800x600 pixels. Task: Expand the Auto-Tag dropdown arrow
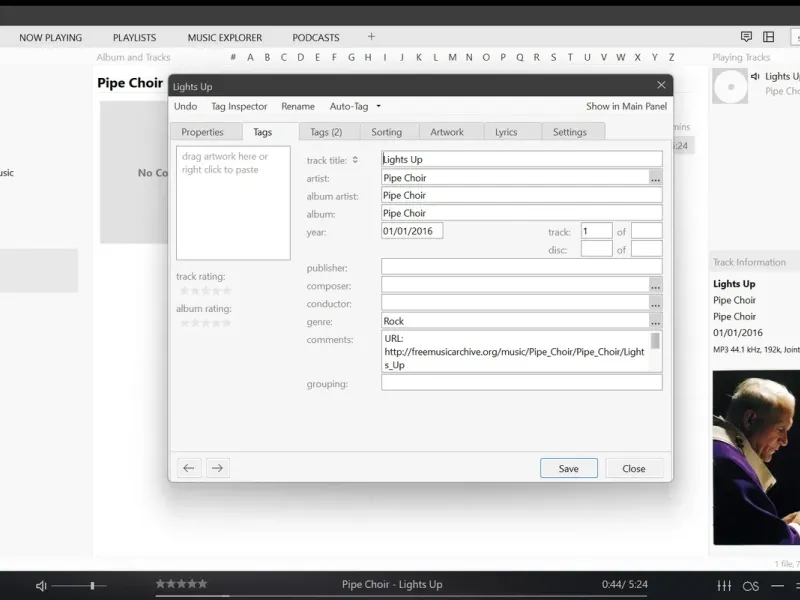(x=379, y=106)
